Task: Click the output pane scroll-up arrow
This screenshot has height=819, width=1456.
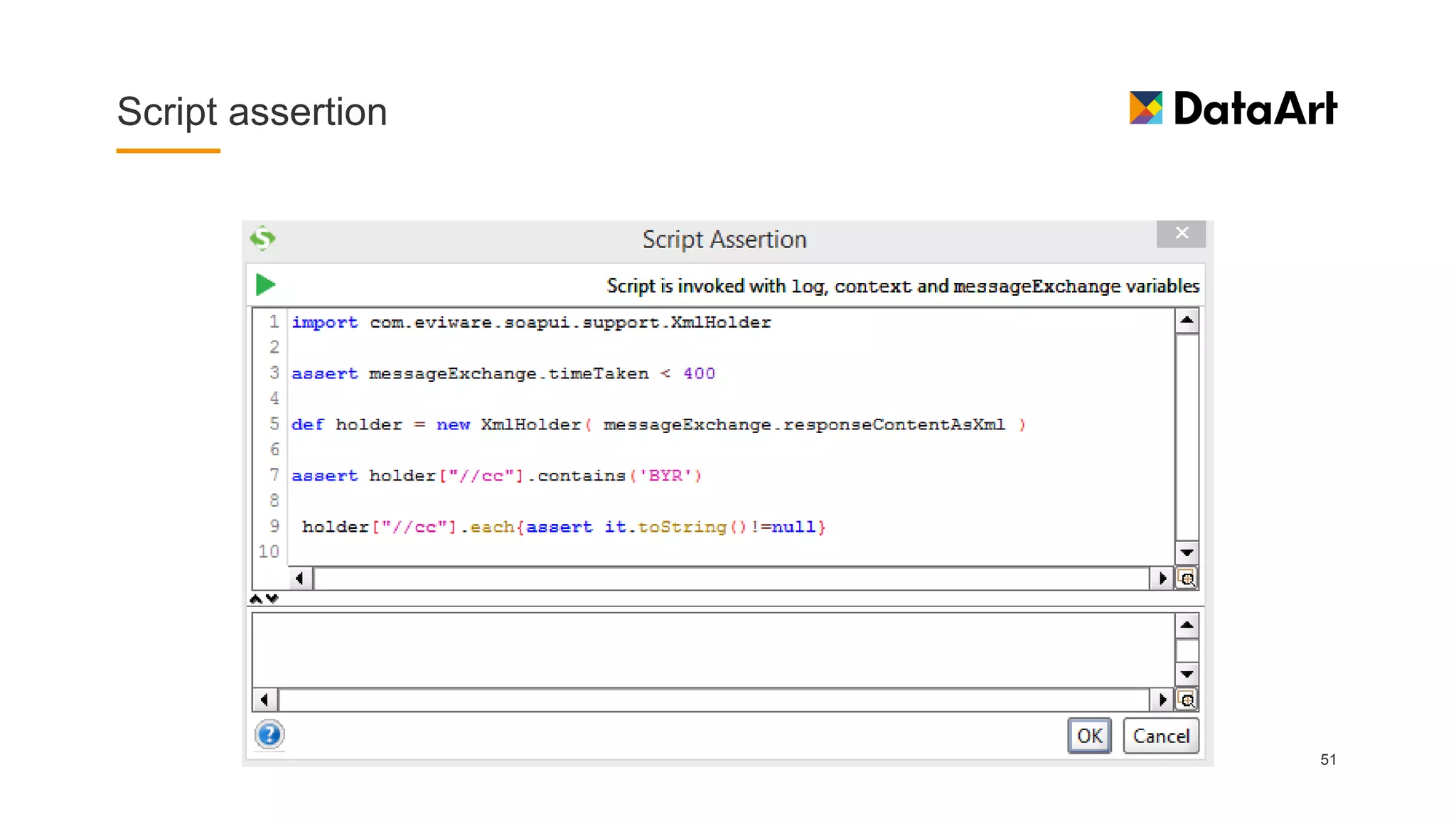Action: tap(1187, 626)
